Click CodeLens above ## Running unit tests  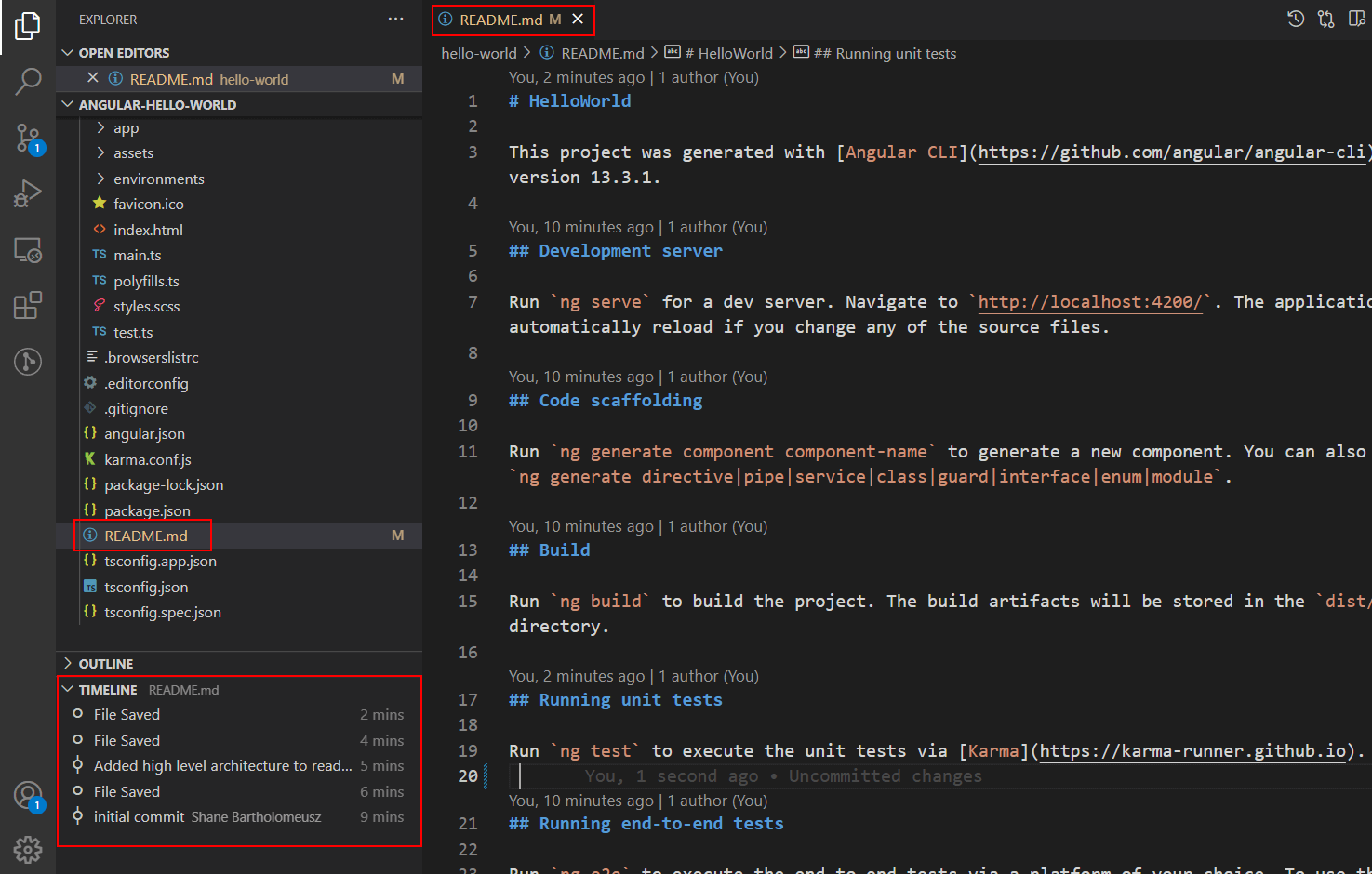[x=633, y=676]
